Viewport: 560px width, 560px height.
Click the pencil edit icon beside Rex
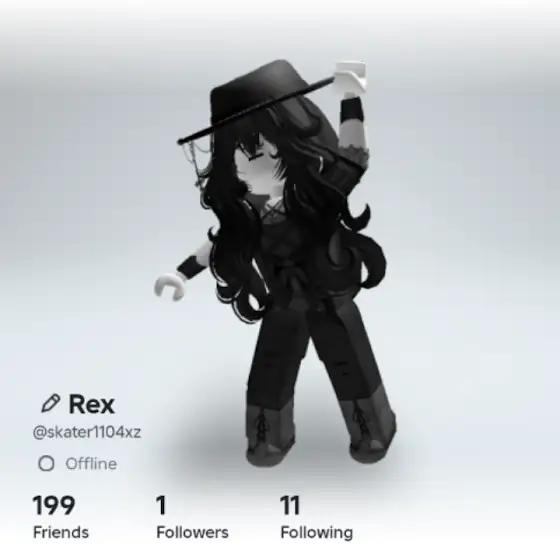pos(51,403)
